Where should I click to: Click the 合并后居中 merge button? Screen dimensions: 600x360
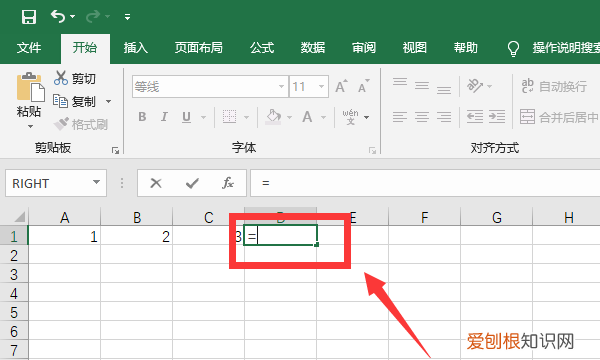(x=559, y=117)
